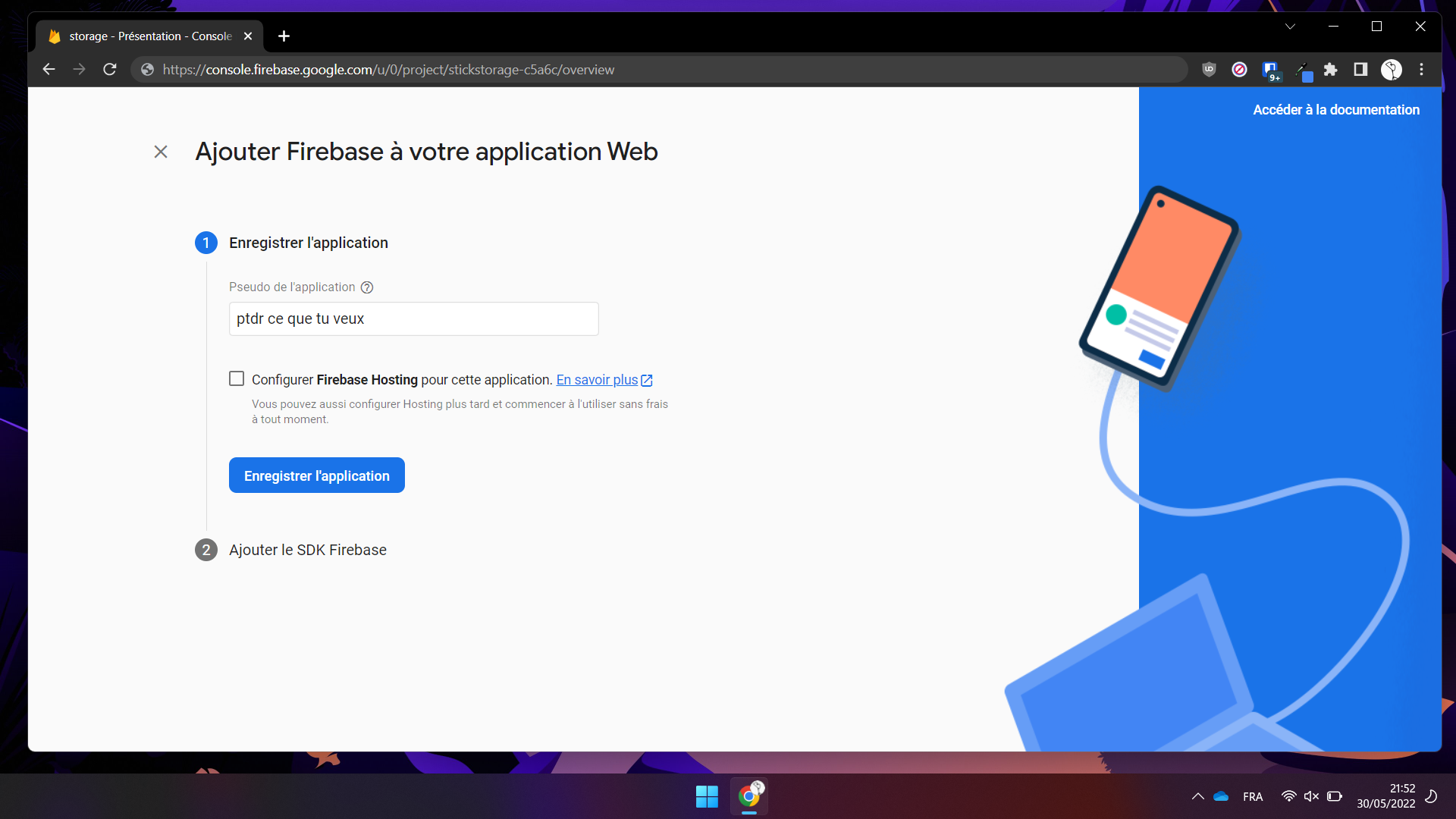Screen dimensions: 1456x819
Task: Show hidden system tray icons
Action: [1197, 796]
